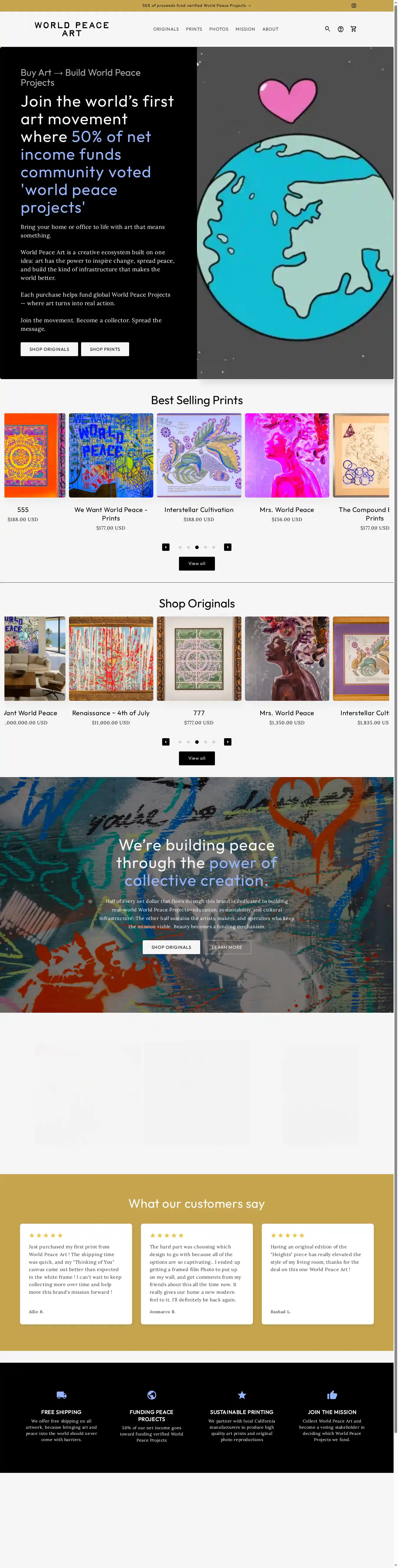The height and width of the screenshot is (1568, 398).
Task: Open the Interstellar Cultivation print thumbnail
Action: (x=199, y=455)
